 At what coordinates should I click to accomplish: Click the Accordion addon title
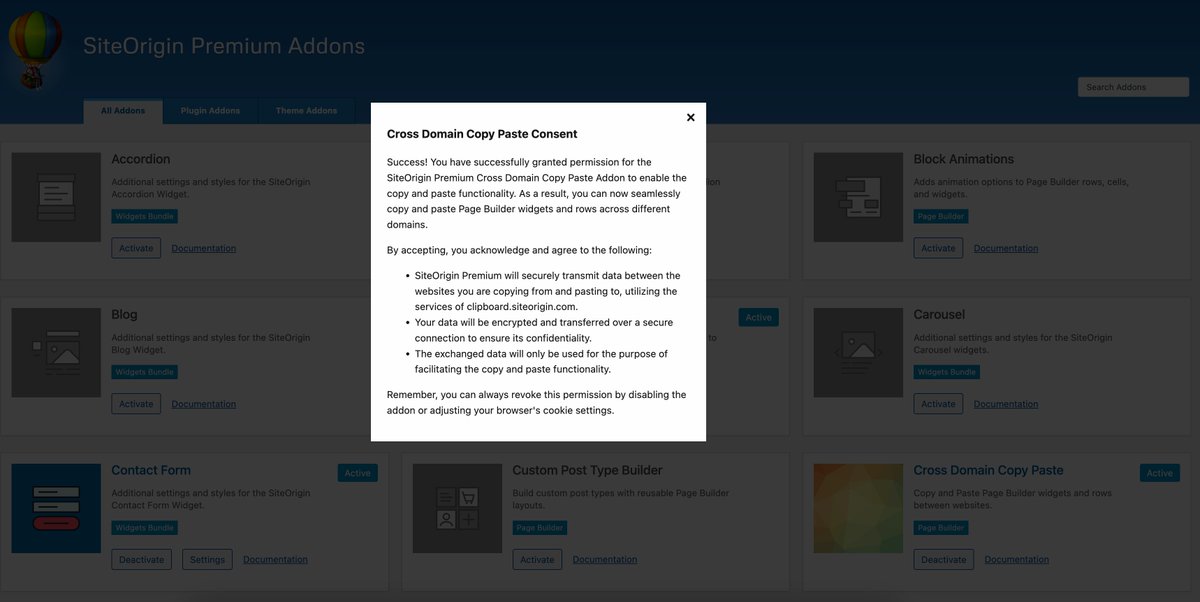pyautogui.click(x=141, y=159)
